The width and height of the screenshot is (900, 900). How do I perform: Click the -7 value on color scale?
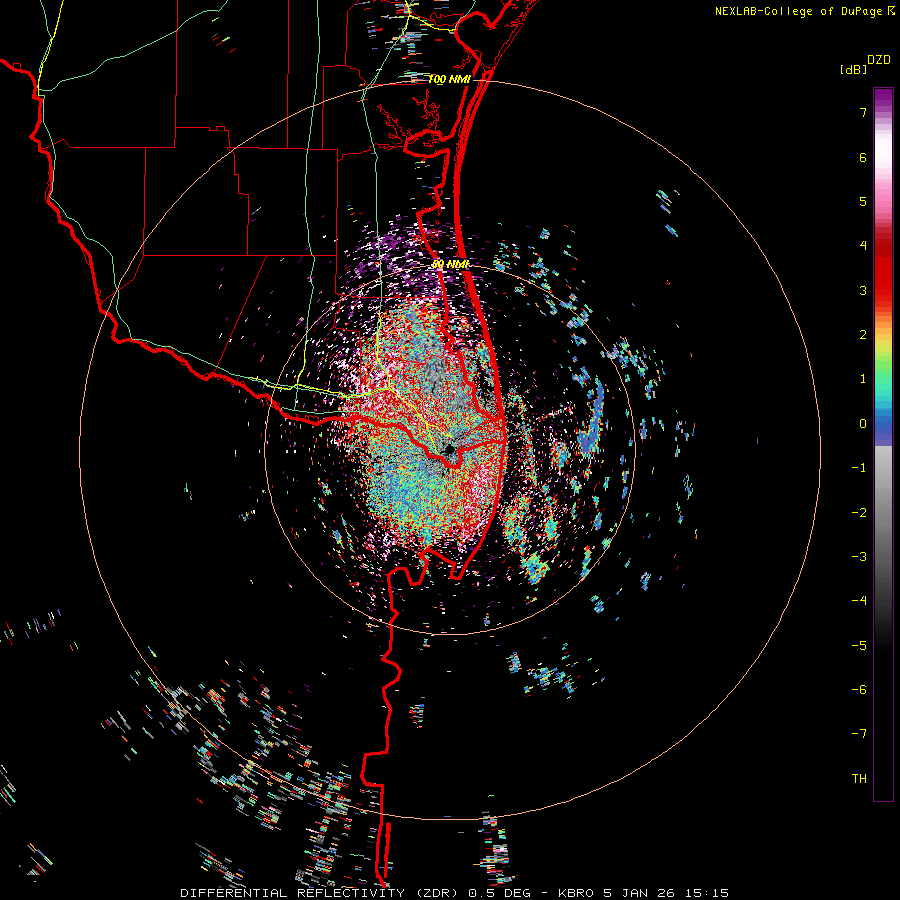tap(859, 734)
